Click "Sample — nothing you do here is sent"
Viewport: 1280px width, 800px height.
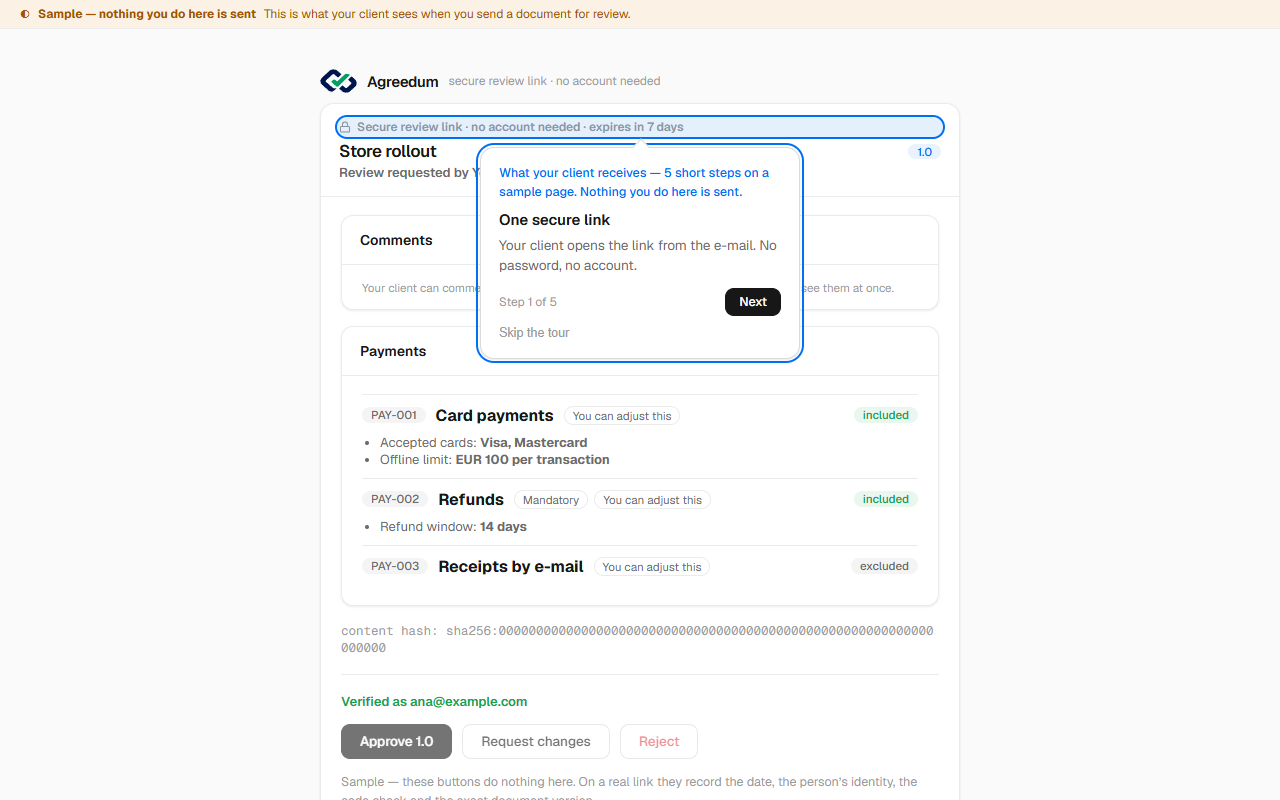point(147,14)
